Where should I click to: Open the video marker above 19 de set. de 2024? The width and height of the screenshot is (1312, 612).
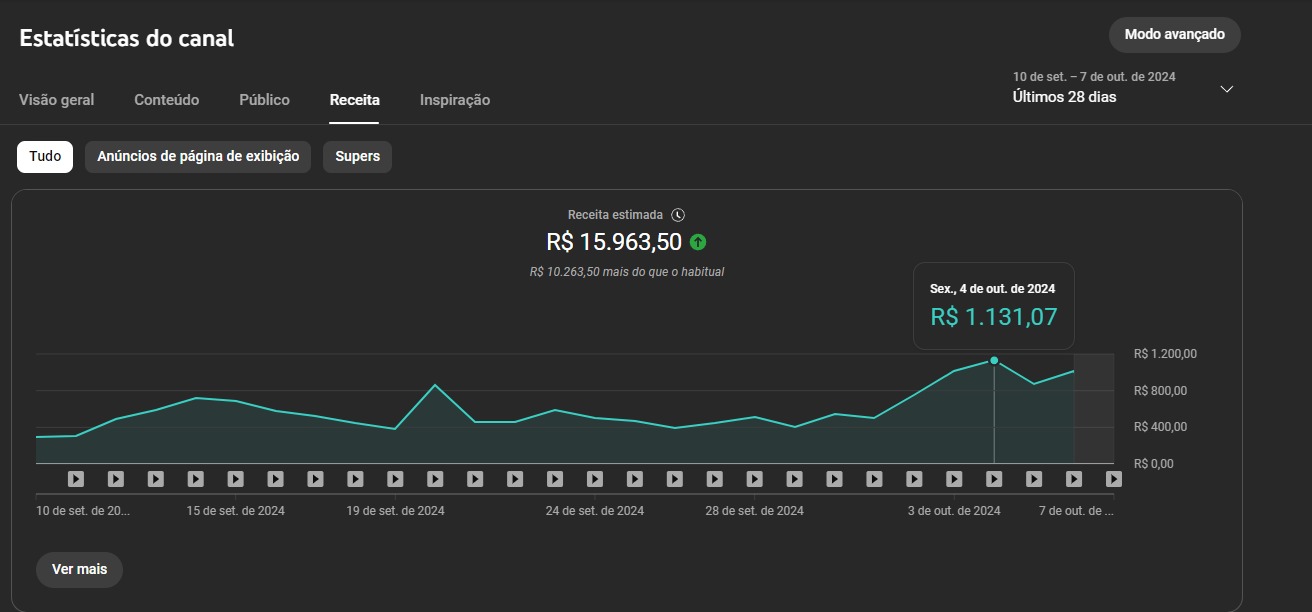point(395,479)
